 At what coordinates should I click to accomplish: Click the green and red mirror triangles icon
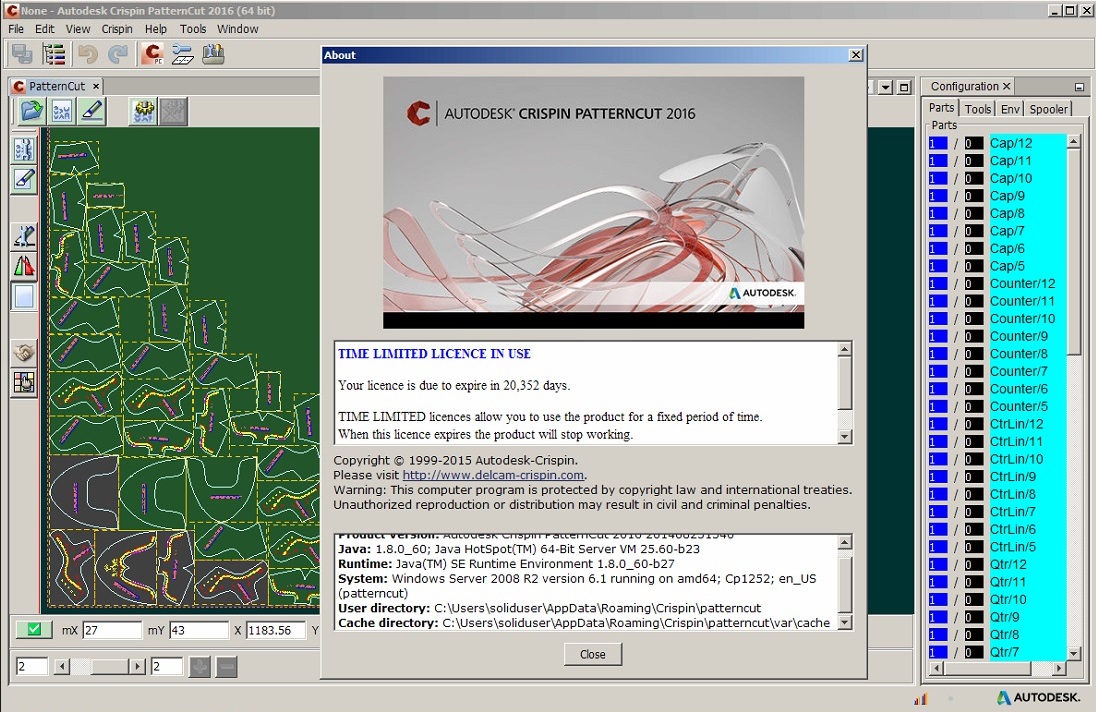pos(24,266)
